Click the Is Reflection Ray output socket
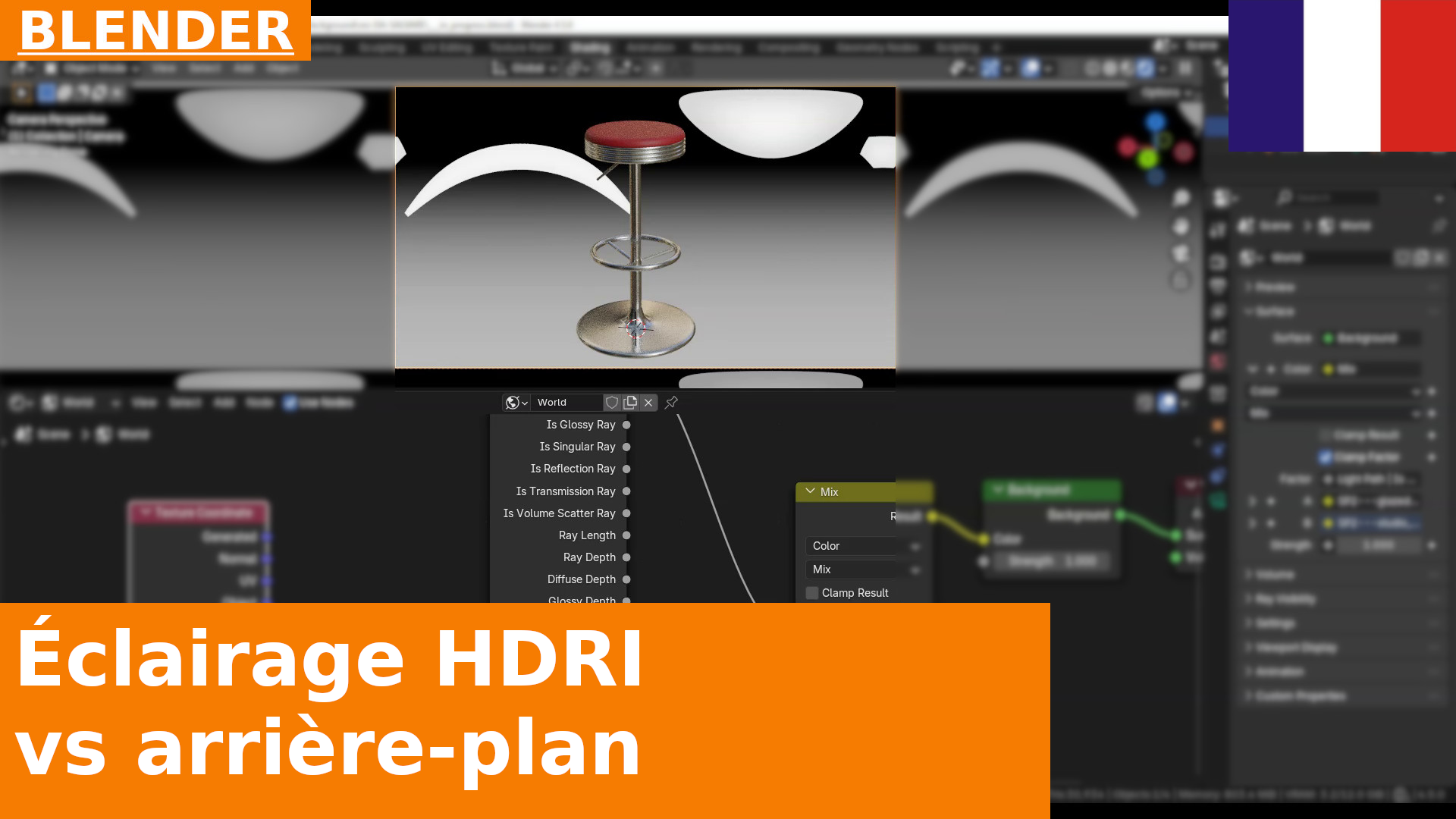 pyautogui.click(x=626, y=469)
